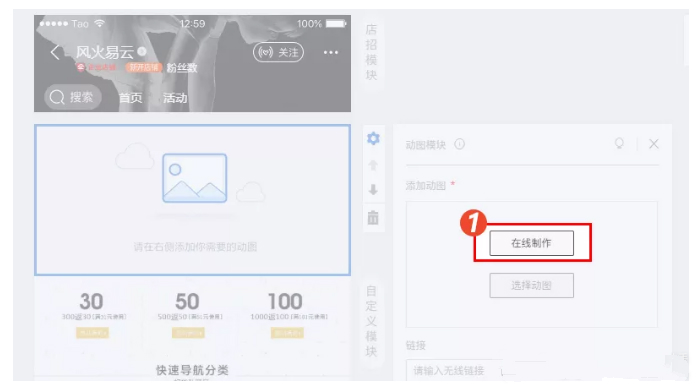The width and height of the screenshot is (700, 390).
Task: Click the yellow button under 30 coupon
Action: pos(92,332)
